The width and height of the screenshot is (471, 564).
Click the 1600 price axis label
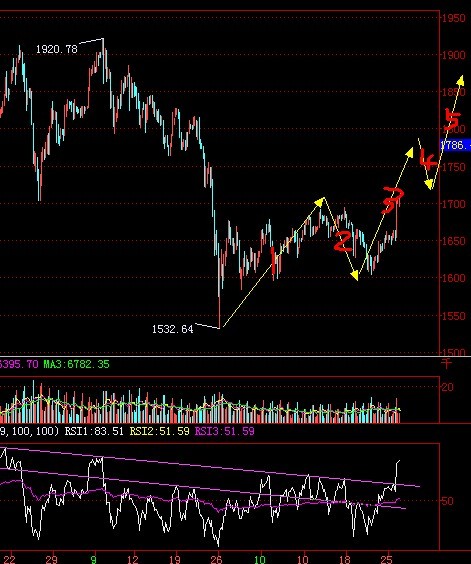coord(454,278)
